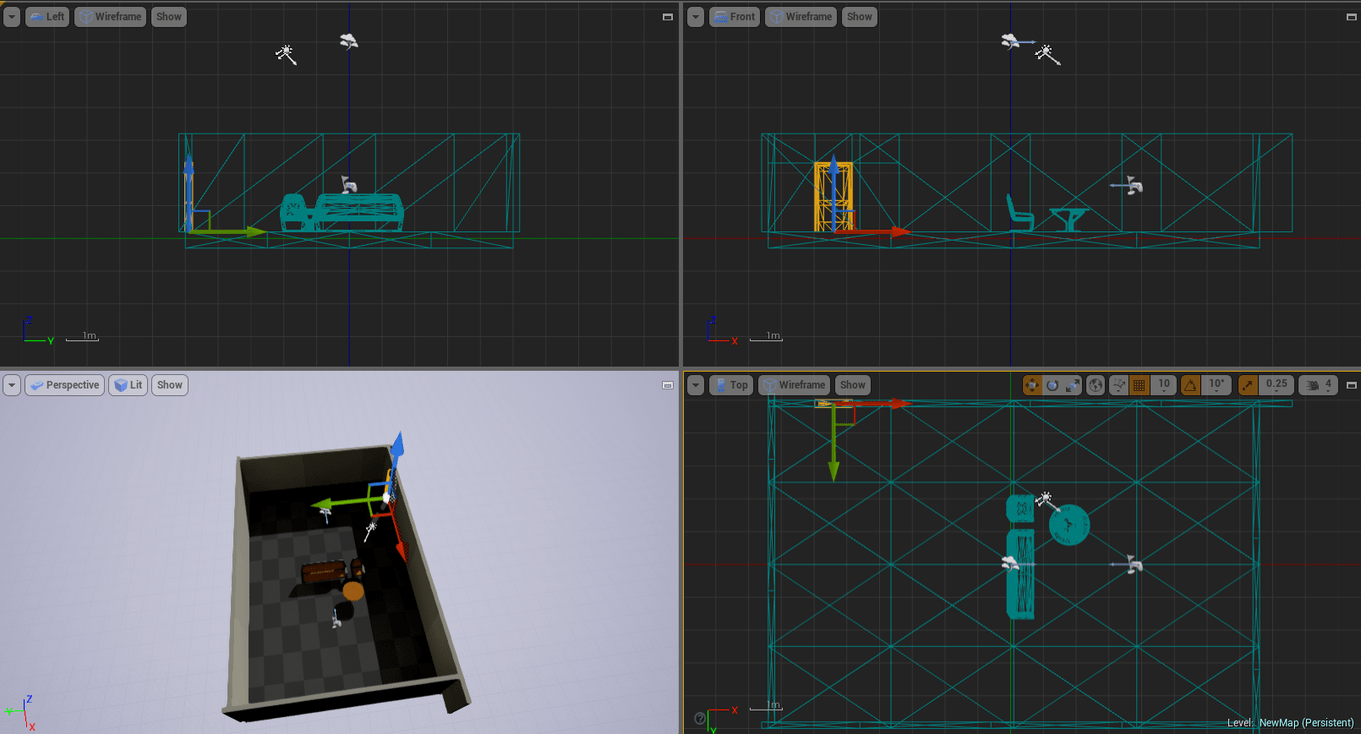Toggle grid snapping in Top viewport

point(1139,385)
